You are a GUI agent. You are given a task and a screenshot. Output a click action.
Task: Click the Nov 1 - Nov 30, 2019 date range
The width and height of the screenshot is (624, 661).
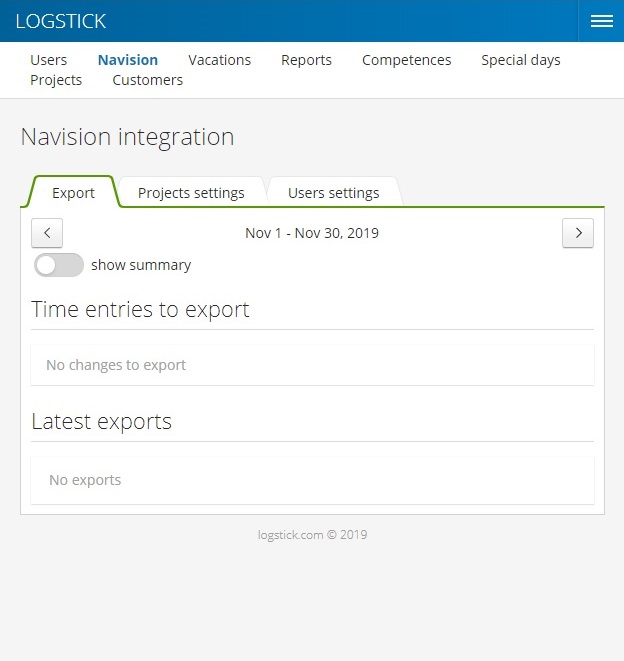click(x=312, y=233)
